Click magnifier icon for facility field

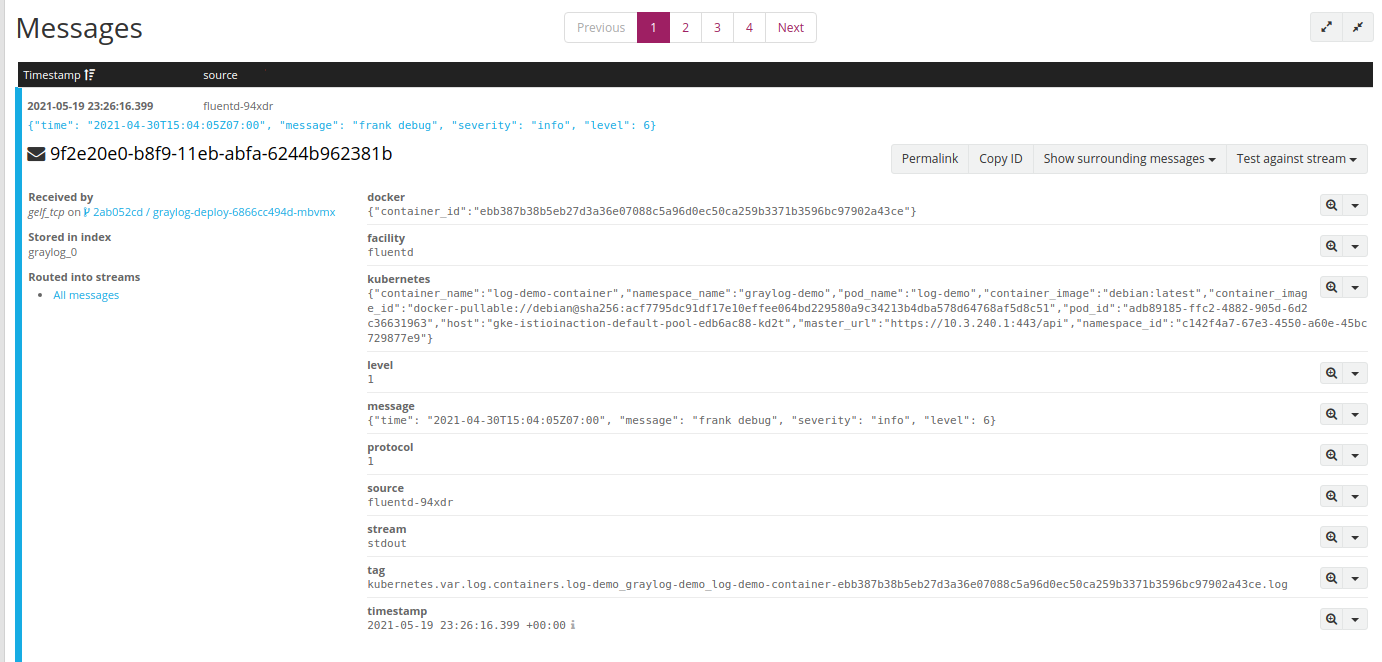pyautogui.click(x=1331, y=246)
